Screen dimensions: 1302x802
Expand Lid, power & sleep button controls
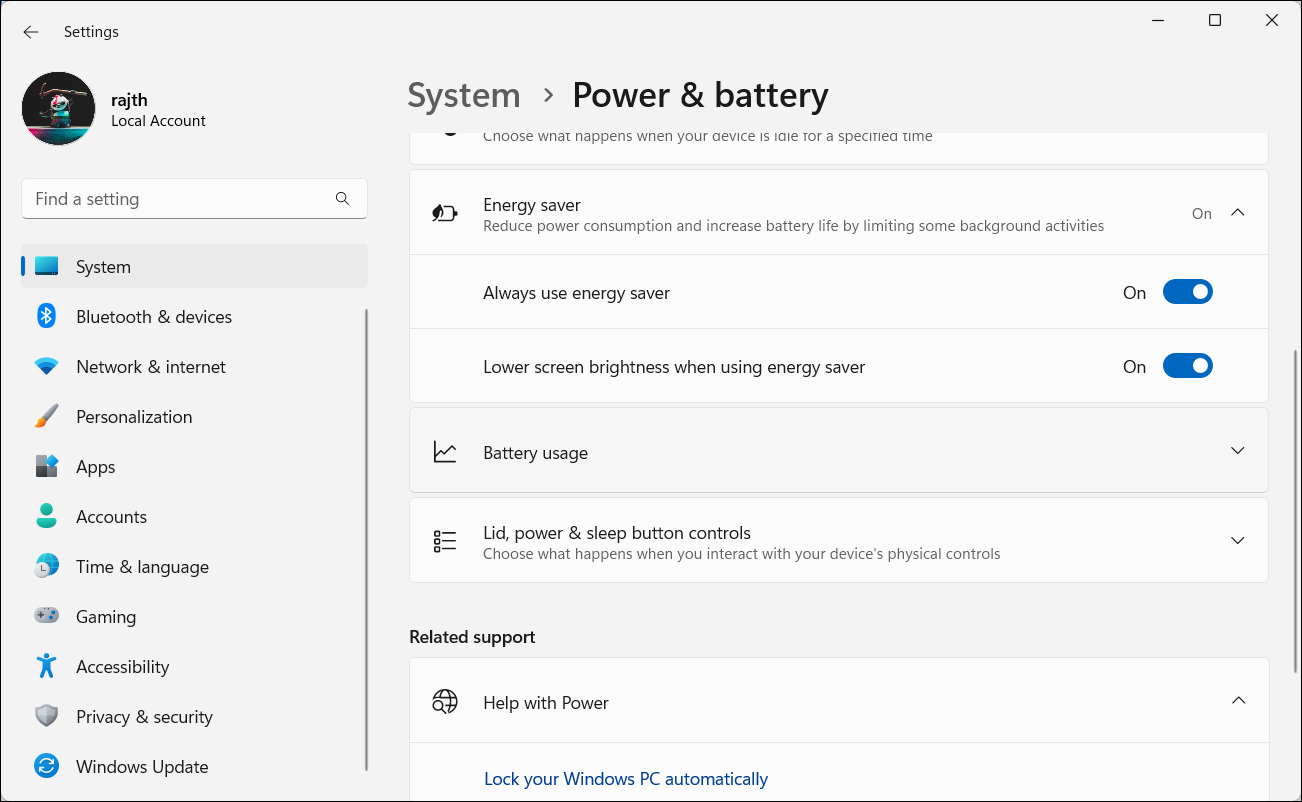[1237, 541]
